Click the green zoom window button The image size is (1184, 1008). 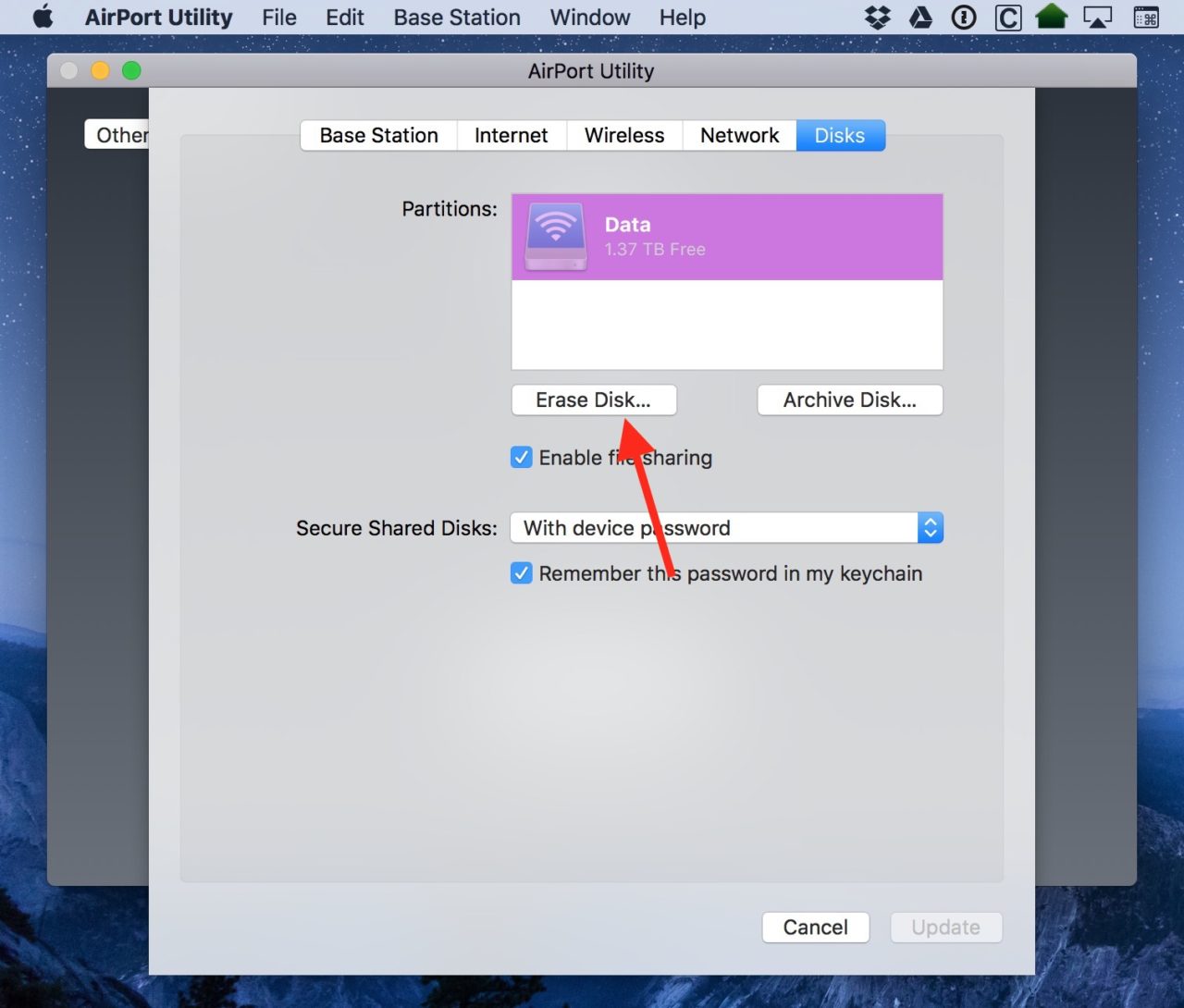point(131,70)
